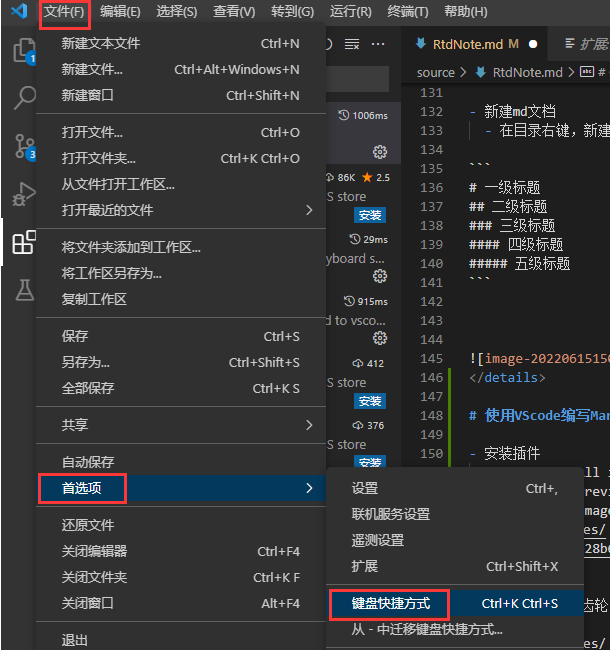
Task: Open 联机服务设置 from submenu
Action: [455, 514]
